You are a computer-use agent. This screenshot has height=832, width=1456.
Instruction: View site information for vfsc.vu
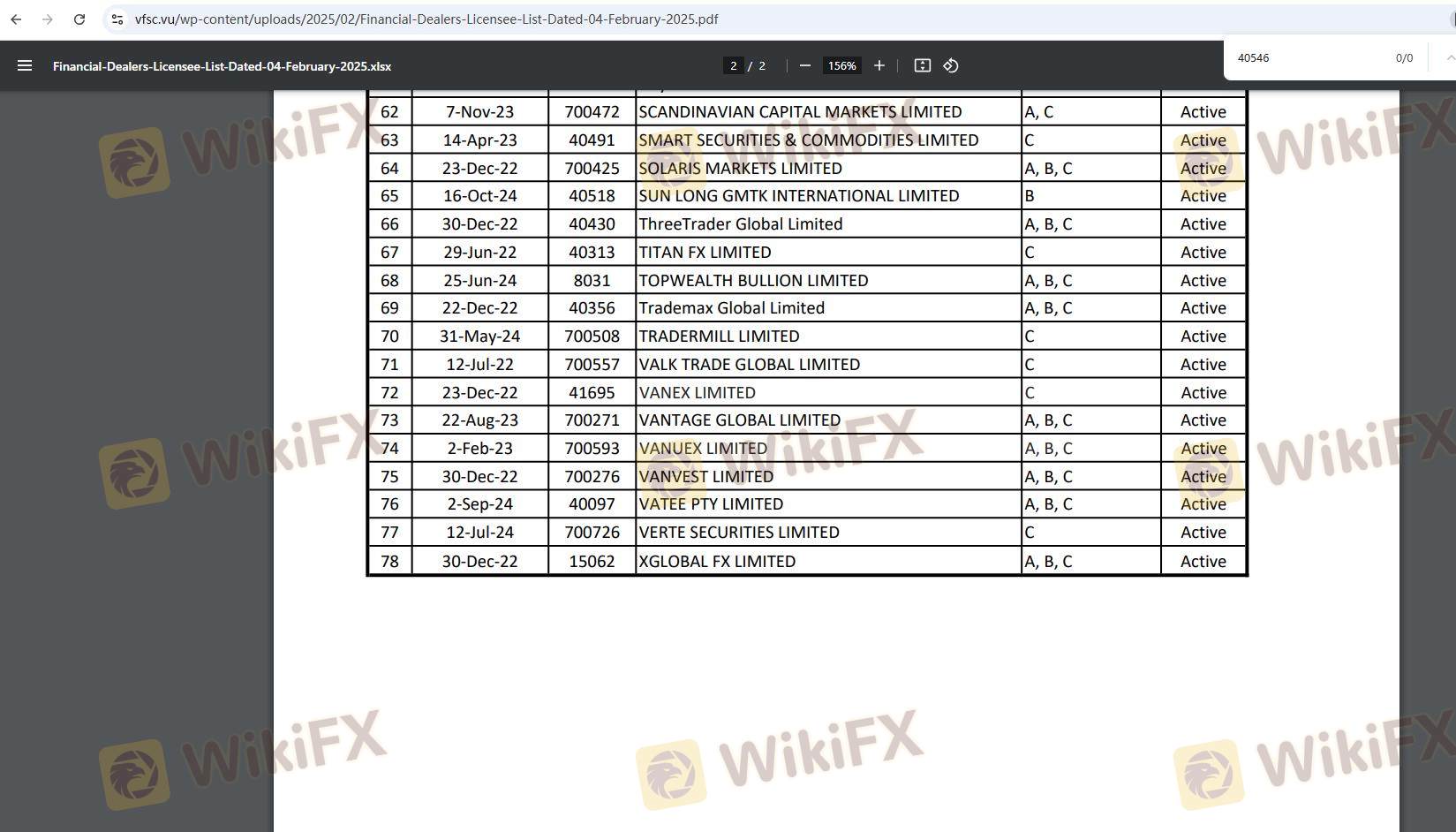(117, 19)
